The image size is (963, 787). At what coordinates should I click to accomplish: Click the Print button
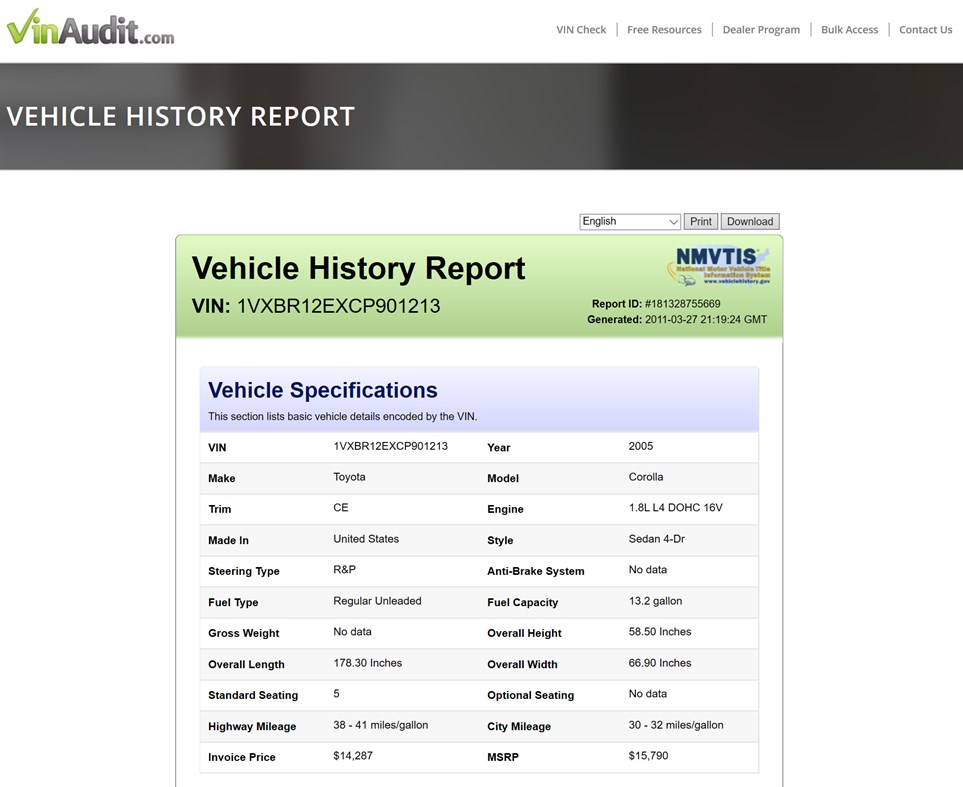click(700, 221)
